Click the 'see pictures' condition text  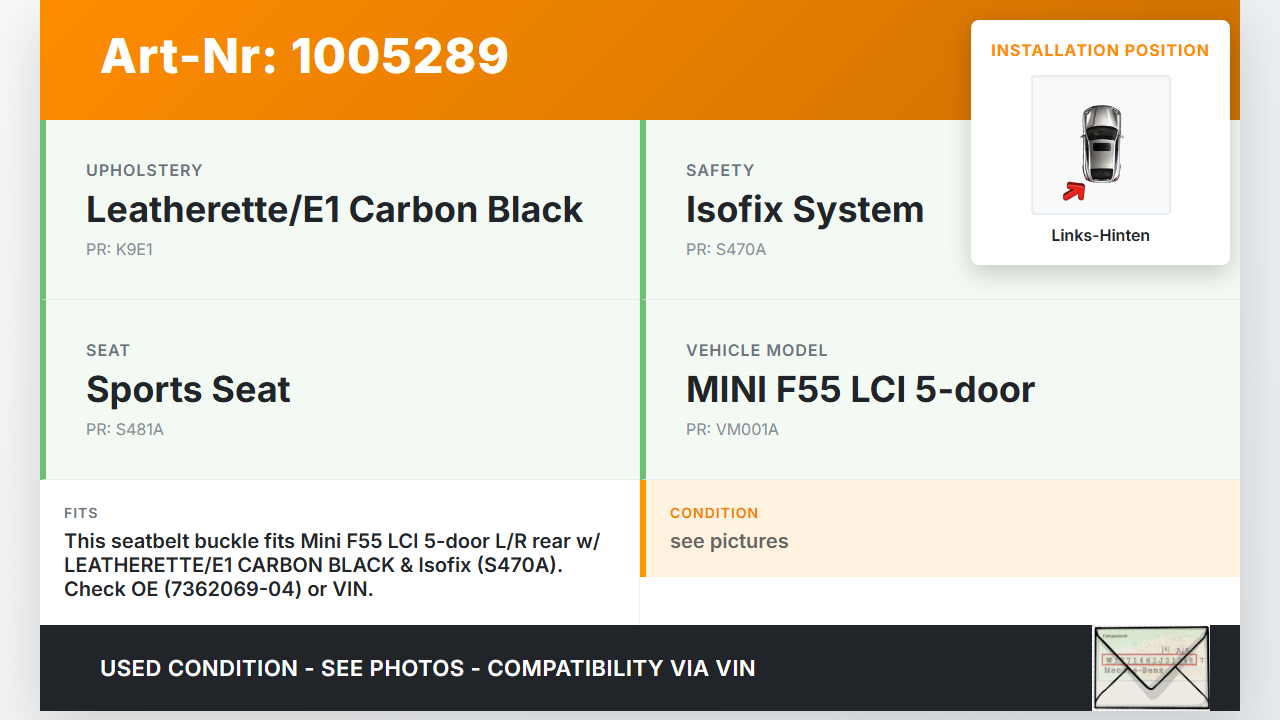729,541
